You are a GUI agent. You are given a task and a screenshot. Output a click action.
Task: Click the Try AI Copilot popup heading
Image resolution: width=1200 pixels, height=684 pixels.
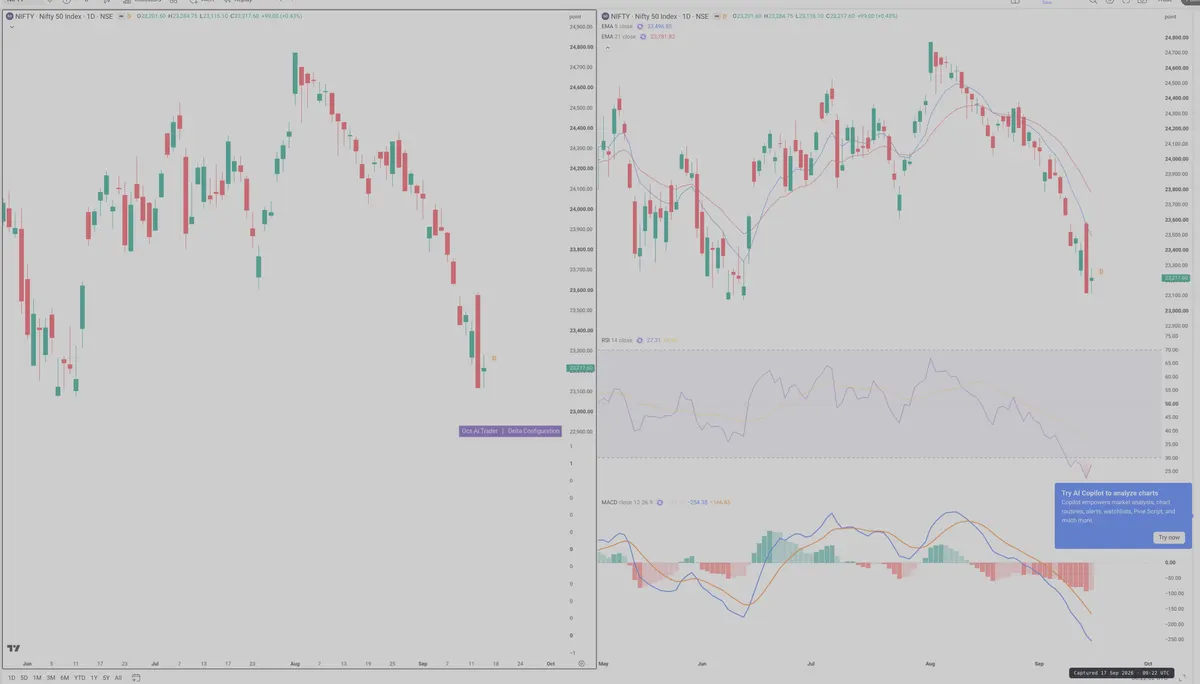(1110, 493)
